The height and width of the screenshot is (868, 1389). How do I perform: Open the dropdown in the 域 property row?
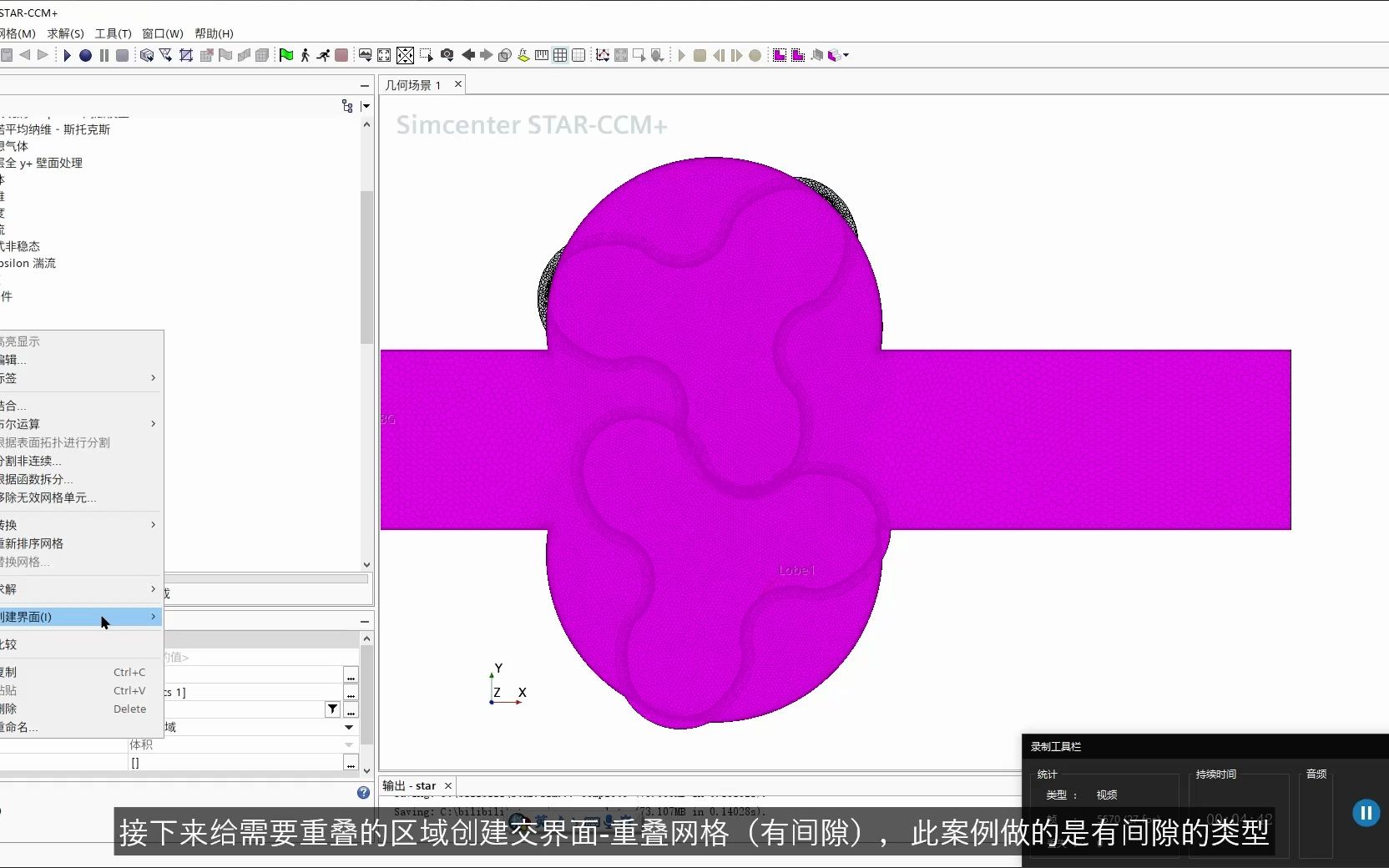pyautogui.click(x=350, y=727)
